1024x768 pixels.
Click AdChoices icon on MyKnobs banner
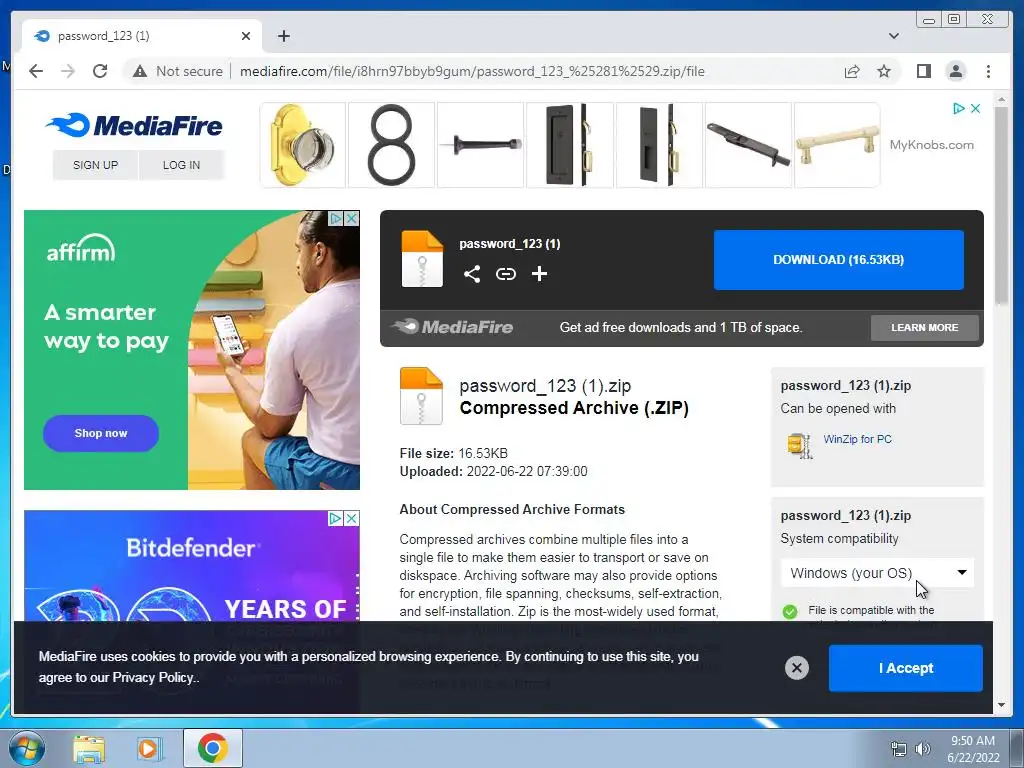[958, 108]
